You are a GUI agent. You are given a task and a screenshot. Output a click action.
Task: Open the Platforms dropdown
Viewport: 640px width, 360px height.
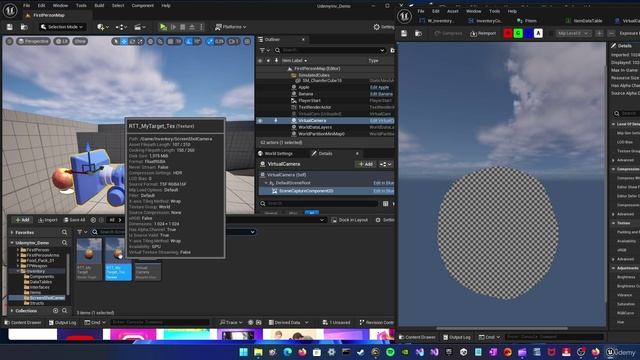231,27
